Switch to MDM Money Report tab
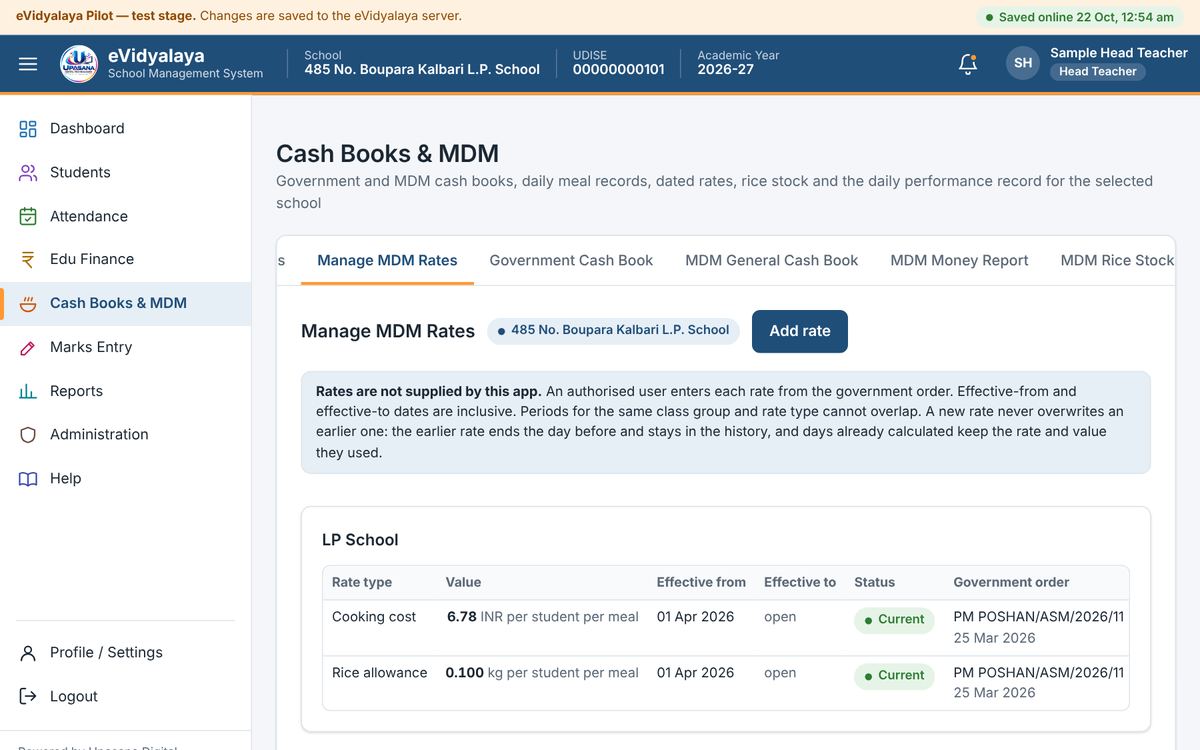The image size is (1200, 750). [959, 260]
